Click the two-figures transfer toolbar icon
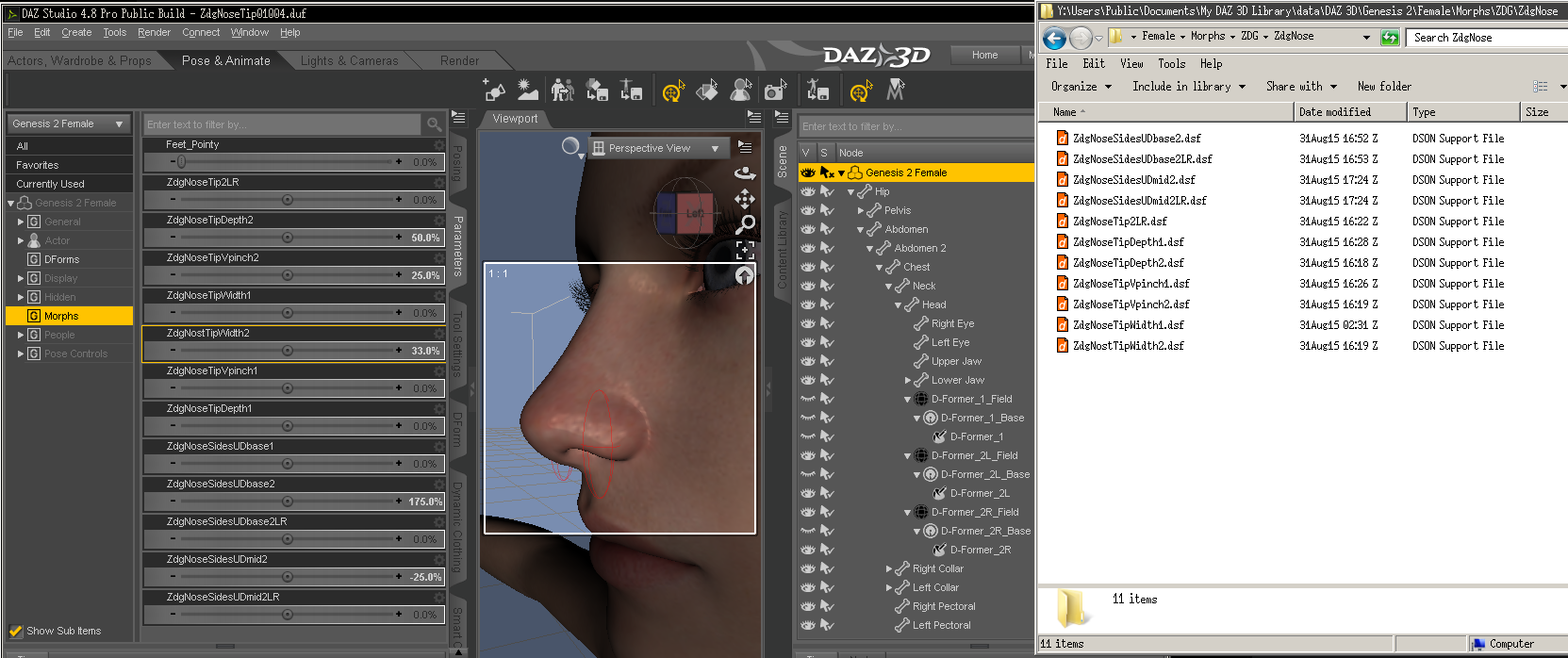1568x658 pixels. [x=563, y=90]
